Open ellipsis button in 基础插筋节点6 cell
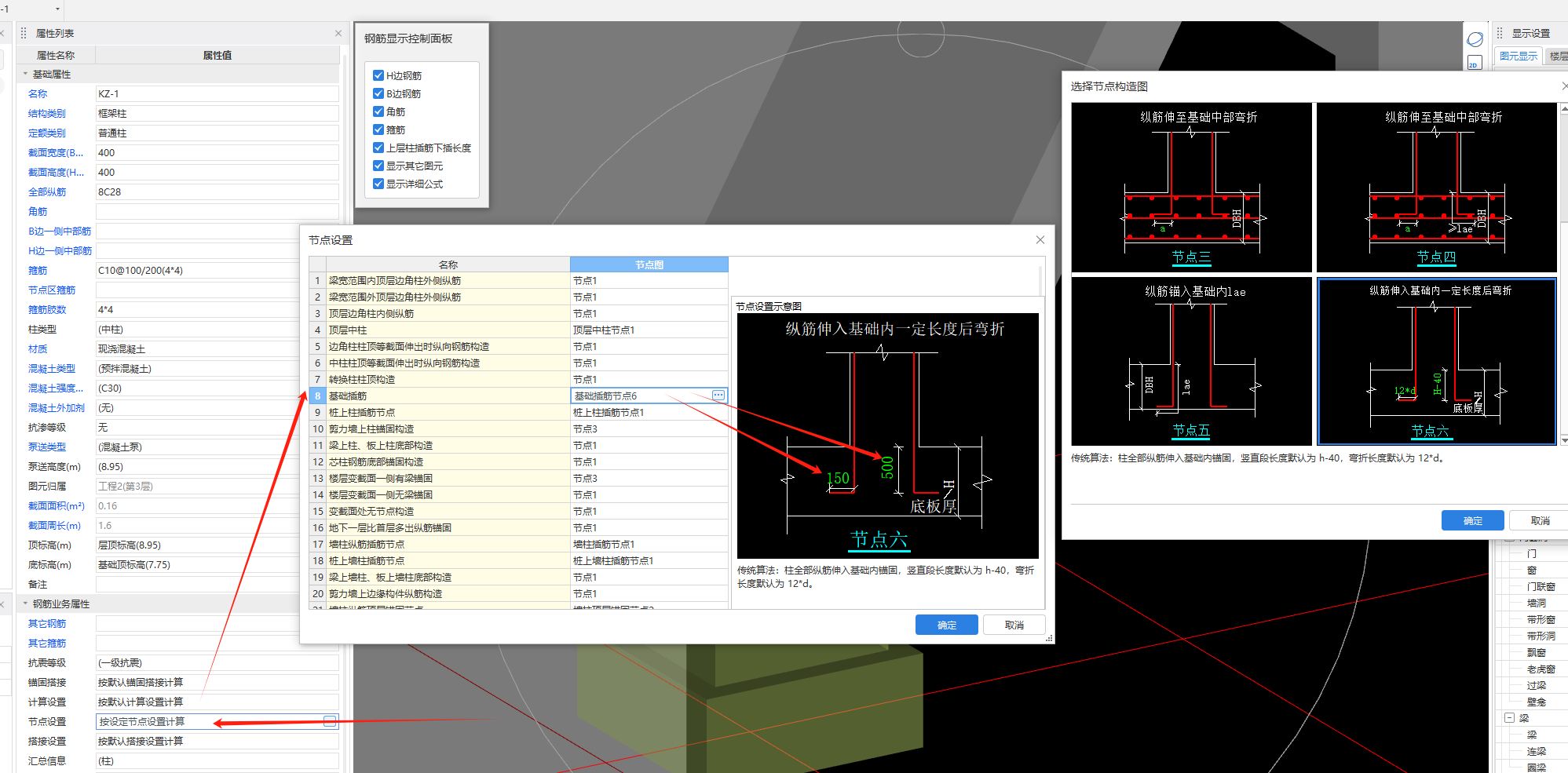Screen dimensions: 1568x773 pos(718,396)
